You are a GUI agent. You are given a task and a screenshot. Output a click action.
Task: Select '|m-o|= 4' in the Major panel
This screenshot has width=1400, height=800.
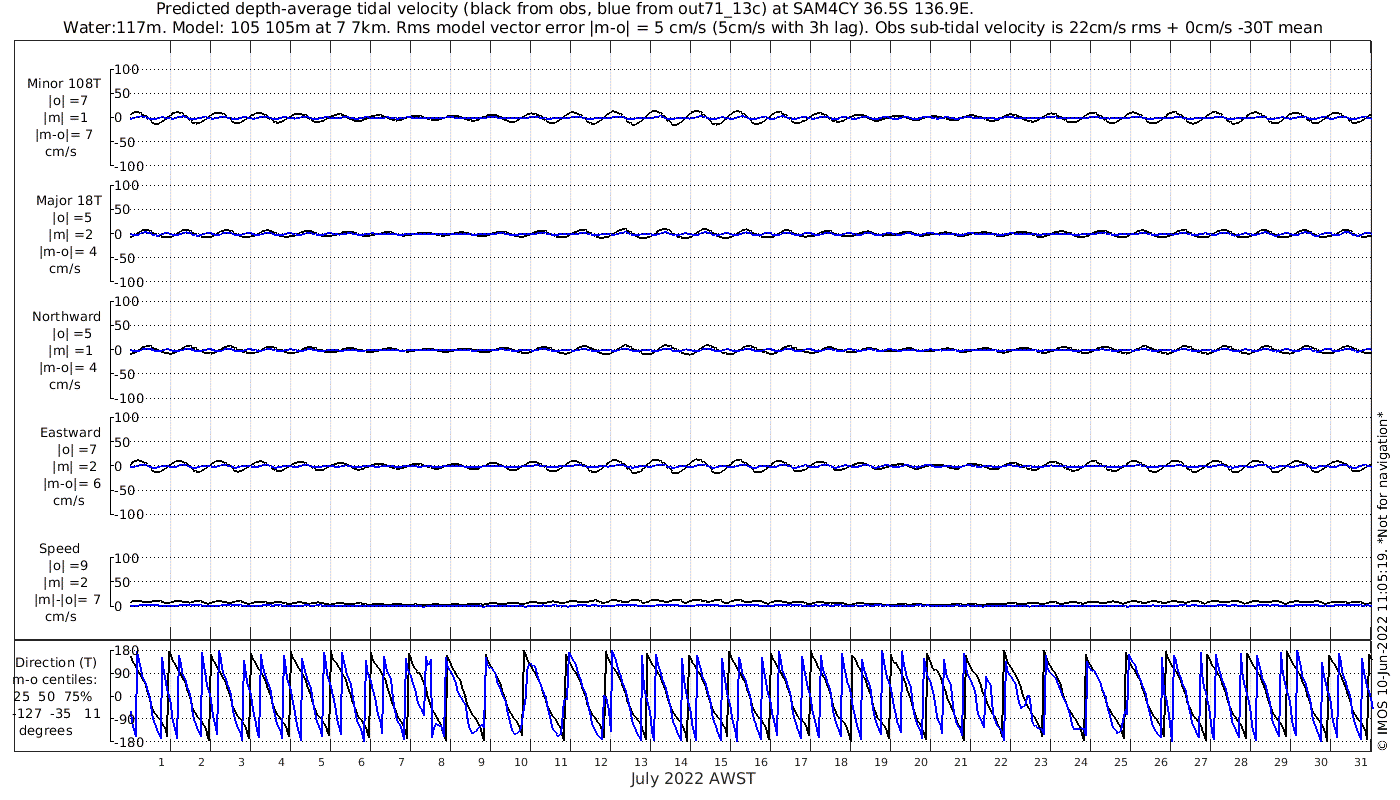point(68,252)
